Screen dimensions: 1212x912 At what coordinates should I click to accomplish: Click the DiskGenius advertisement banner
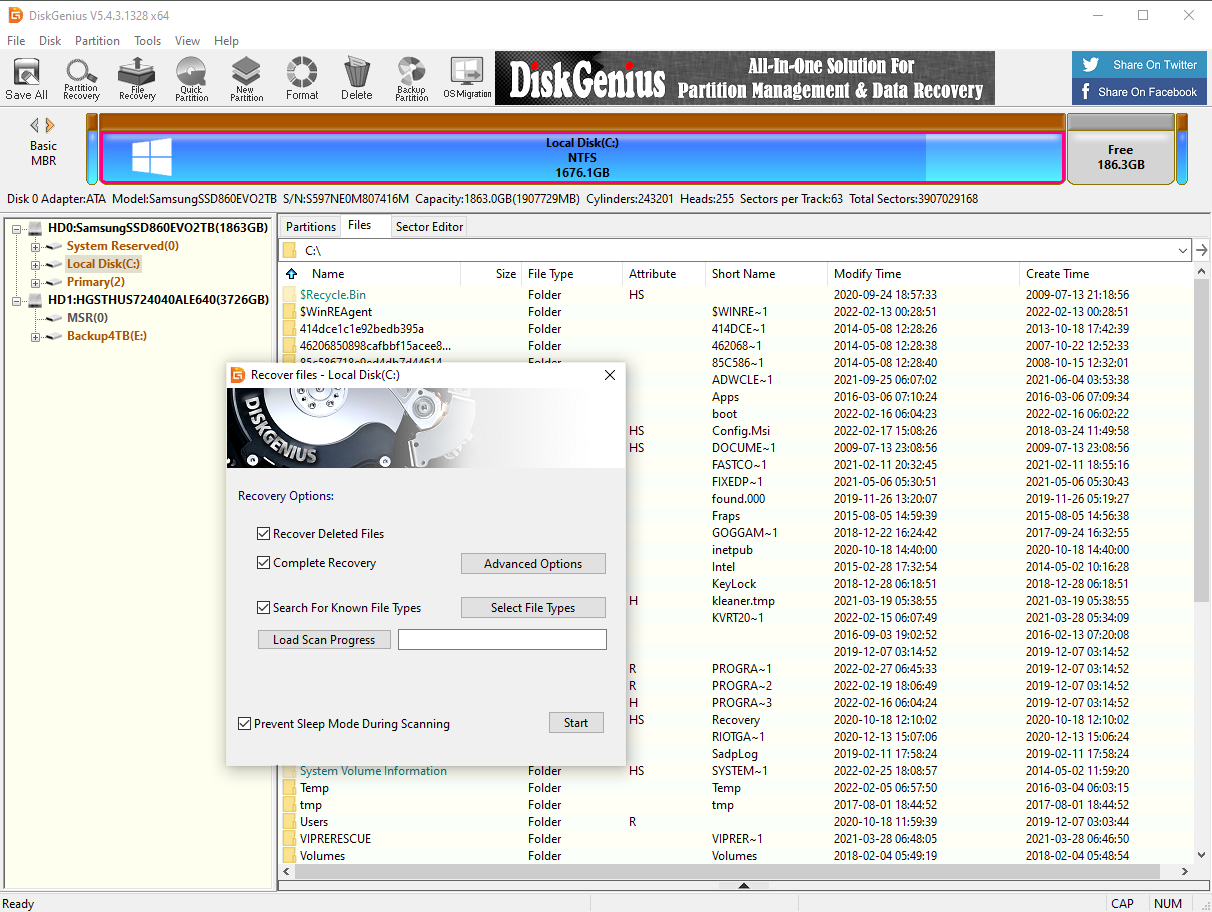click(x=745, y=78)
